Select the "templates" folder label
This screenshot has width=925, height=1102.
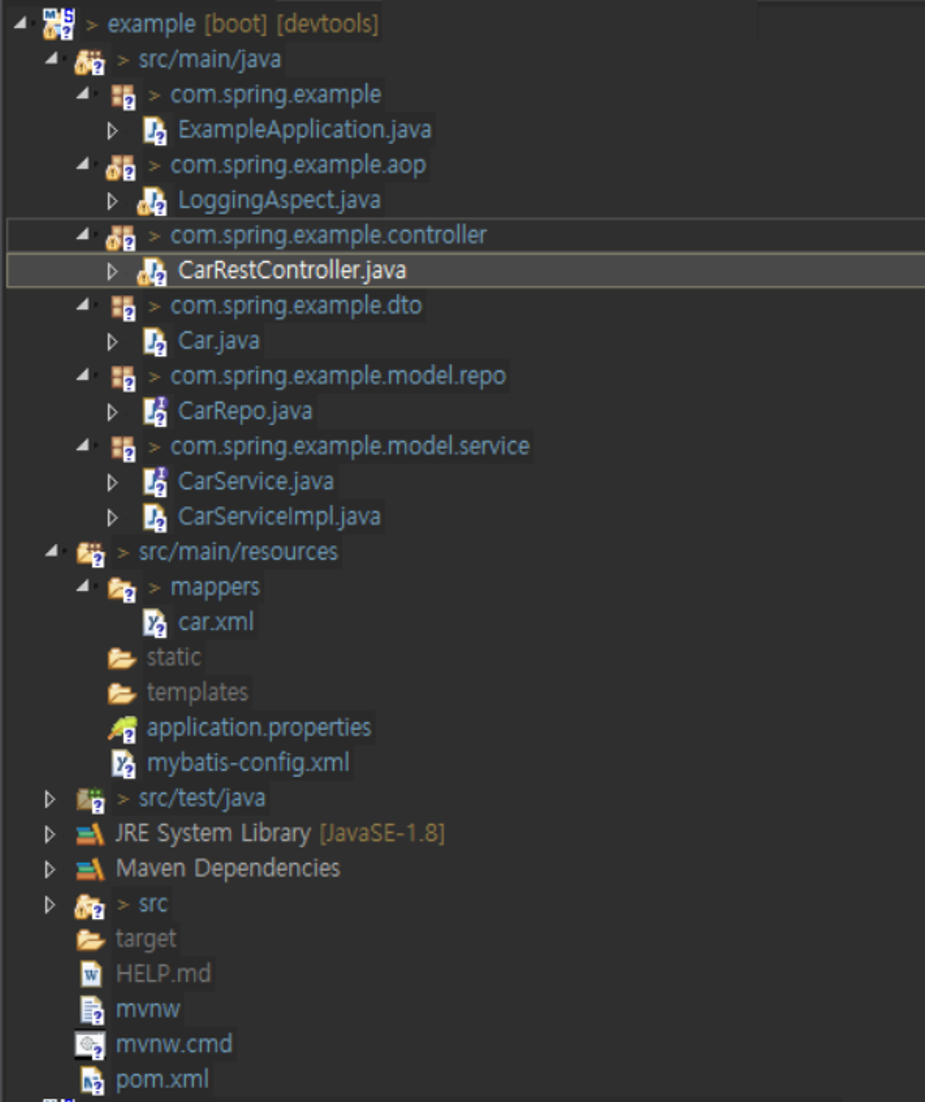point(198,693)
